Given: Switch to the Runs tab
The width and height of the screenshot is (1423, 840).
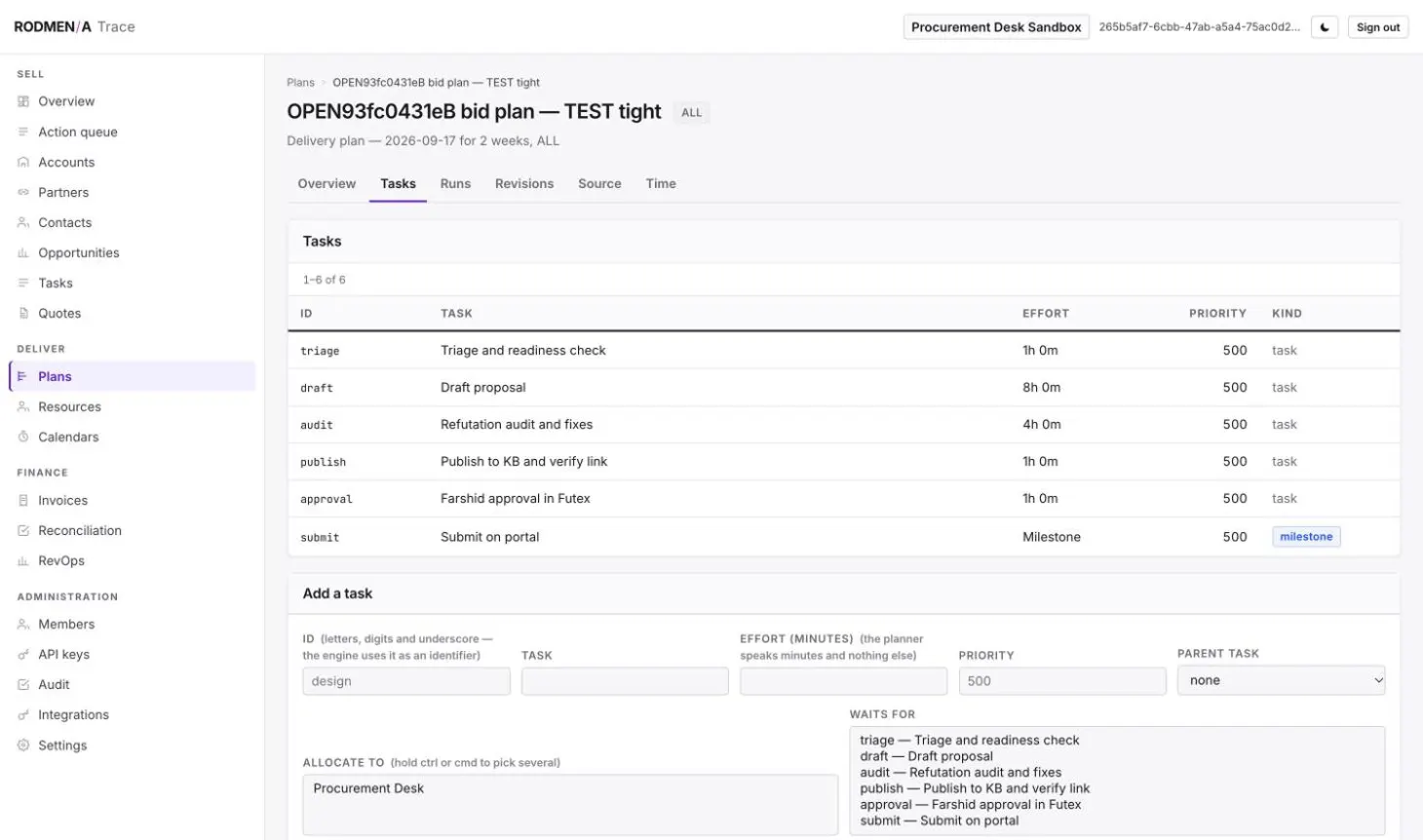Looking at the screenshot, I should point(455,183).
